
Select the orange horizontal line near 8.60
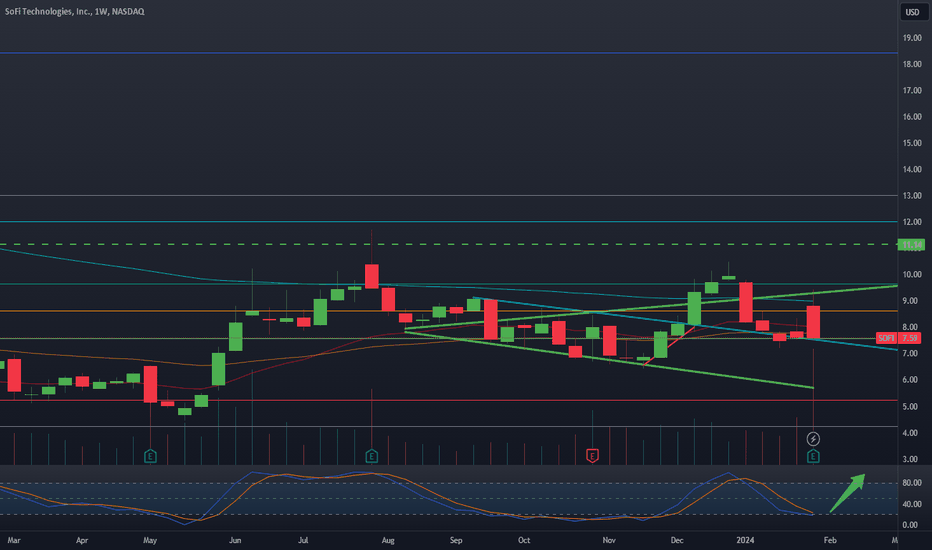[x=449, y=311]
